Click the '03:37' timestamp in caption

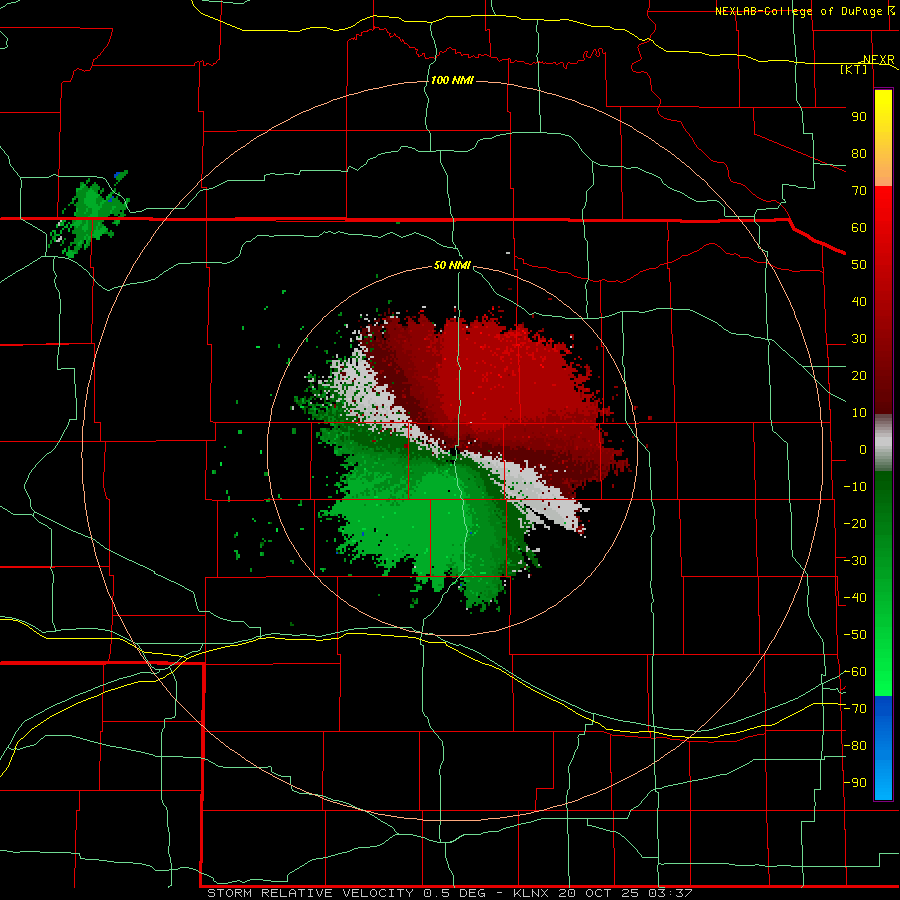click(x=670, y=893)
